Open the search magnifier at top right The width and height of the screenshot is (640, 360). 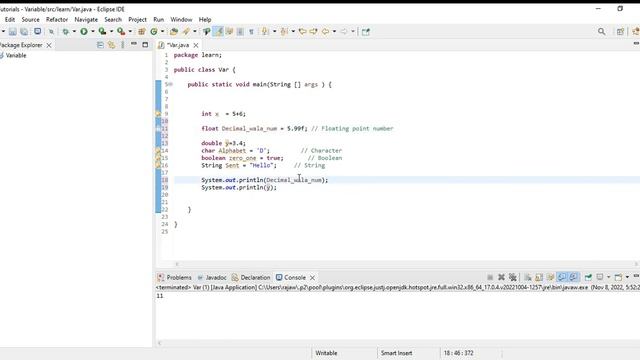click(x=602, y=31)
